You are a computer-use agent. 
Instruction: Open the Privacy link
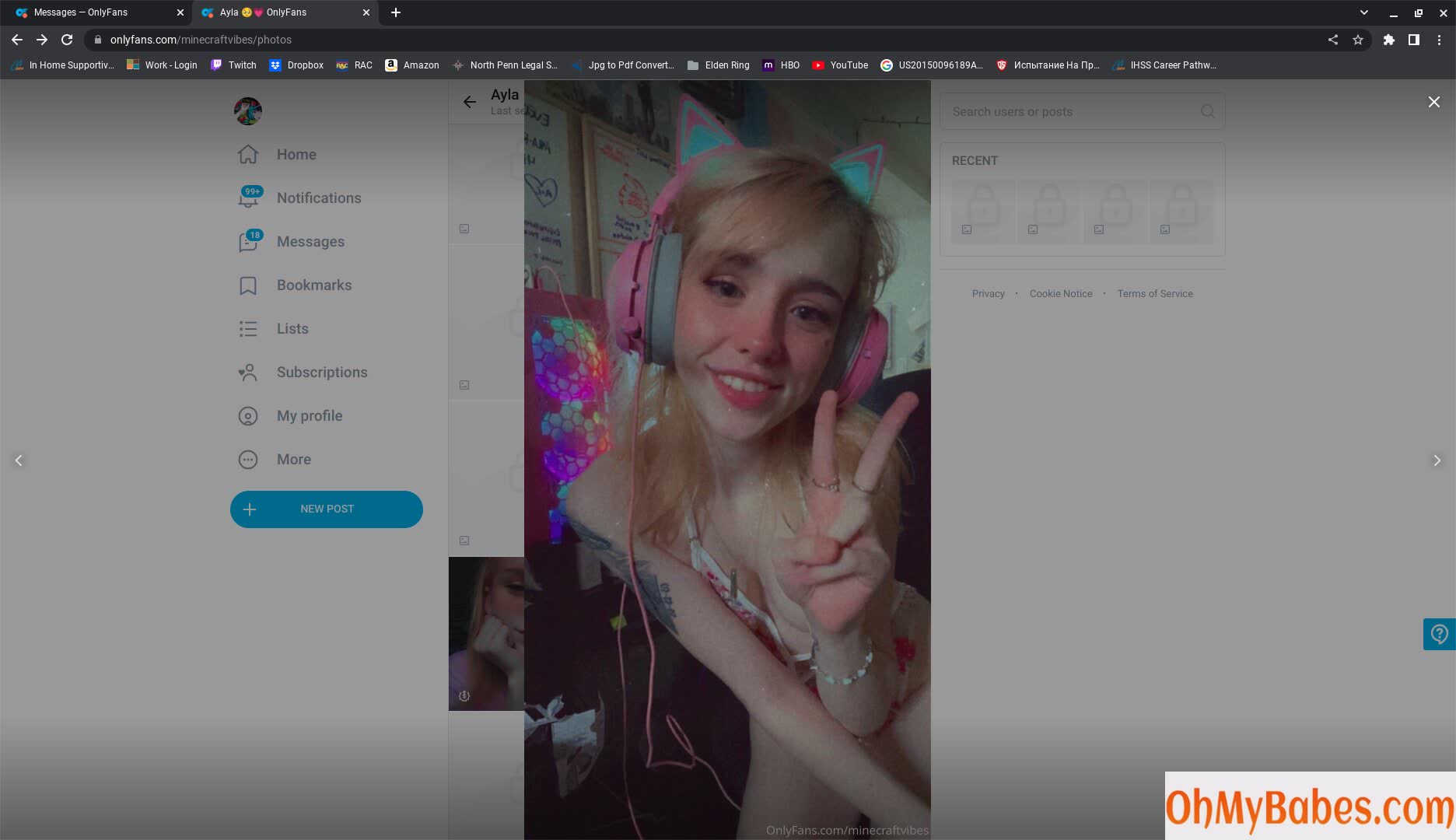[x=988, y=294]
